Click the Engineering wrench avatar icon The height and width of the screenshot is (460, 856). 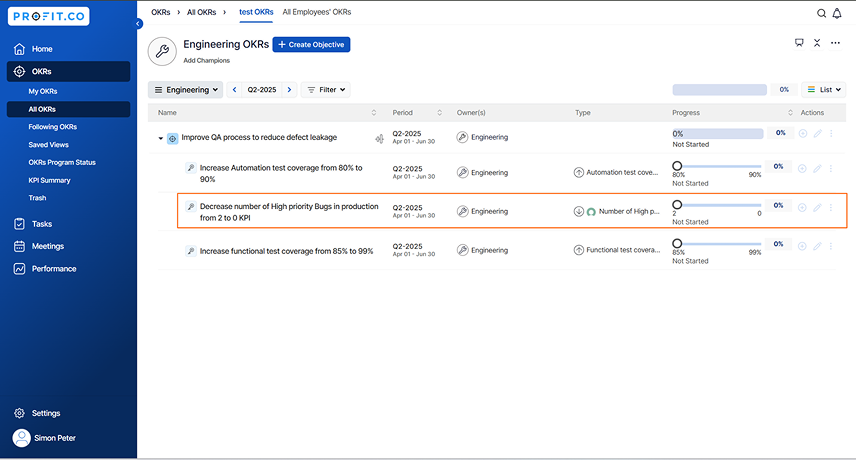[162, 51]
